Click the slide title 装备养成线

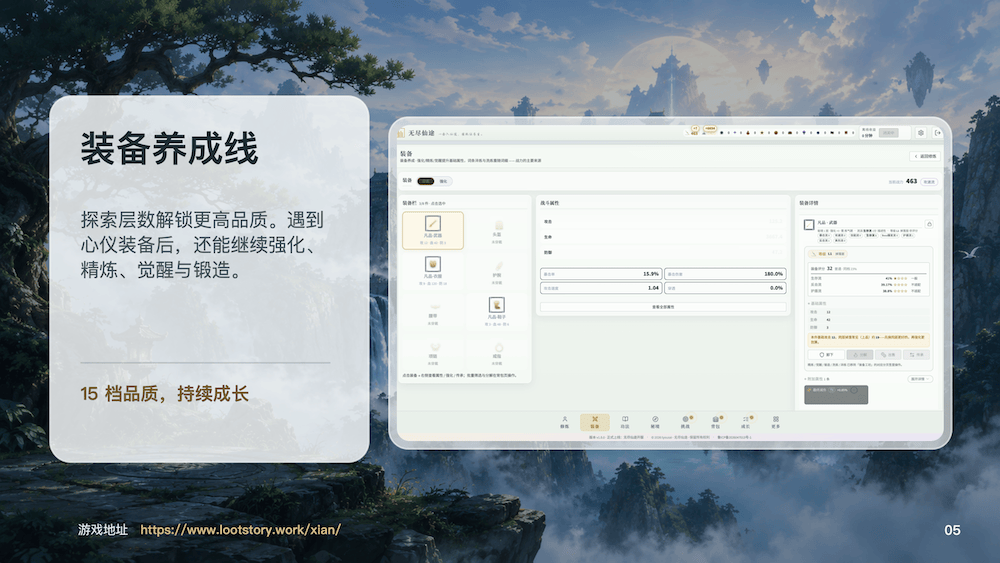(169, 149)
